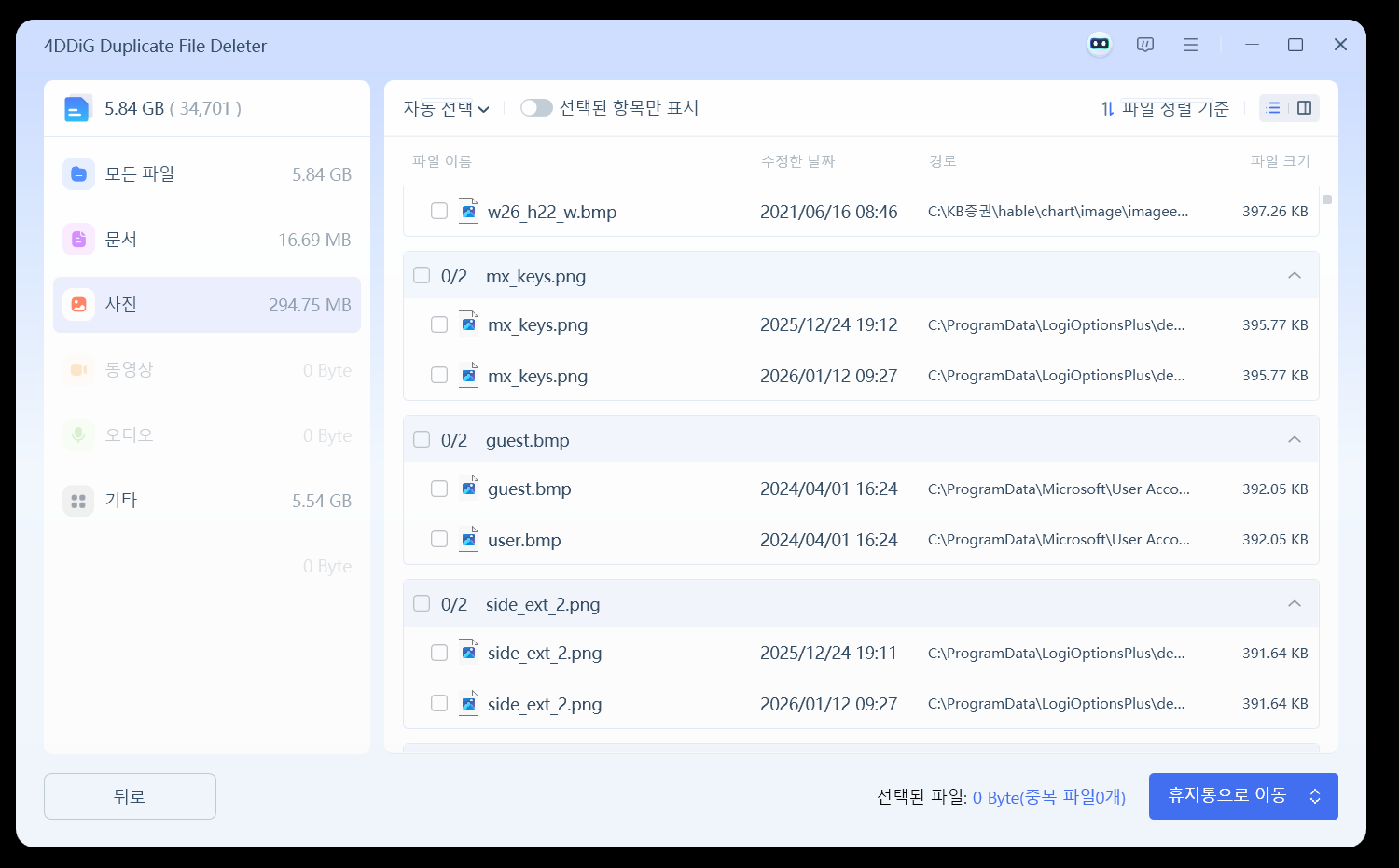
Task: Select 동영상 category
Action: 207,370
